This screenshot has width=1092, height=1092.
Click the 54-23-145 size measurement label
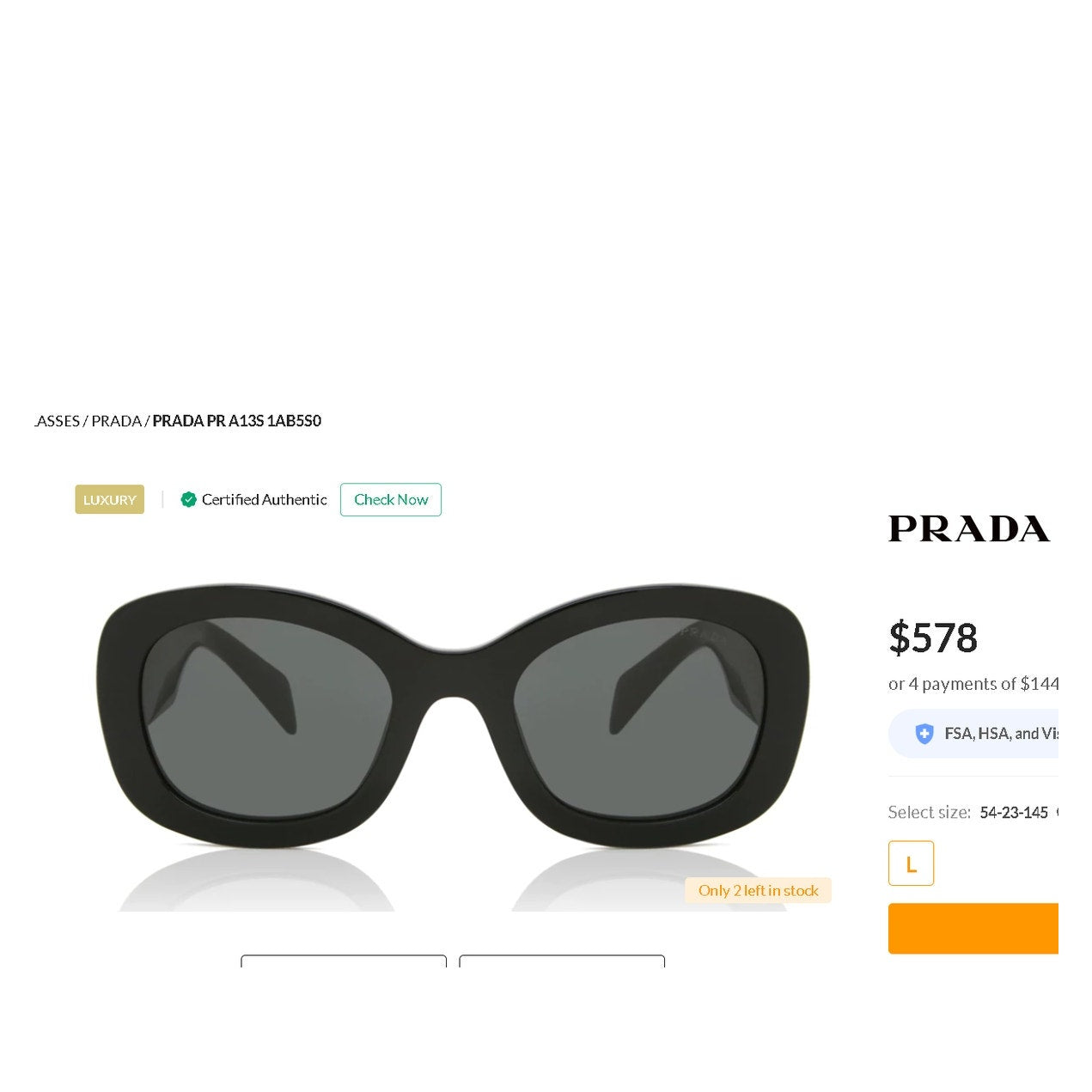pos(1014,813)
